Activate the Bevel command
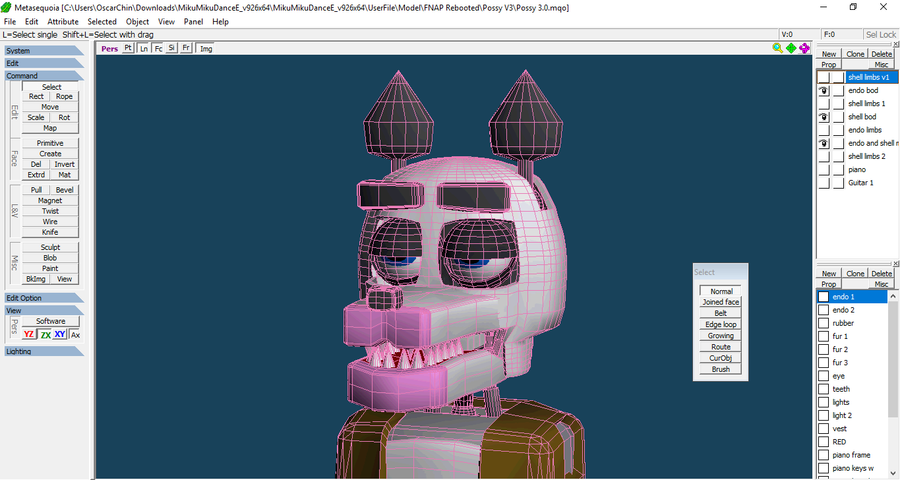Viewport: 900px width, 480px height. (x=64, y=189)
